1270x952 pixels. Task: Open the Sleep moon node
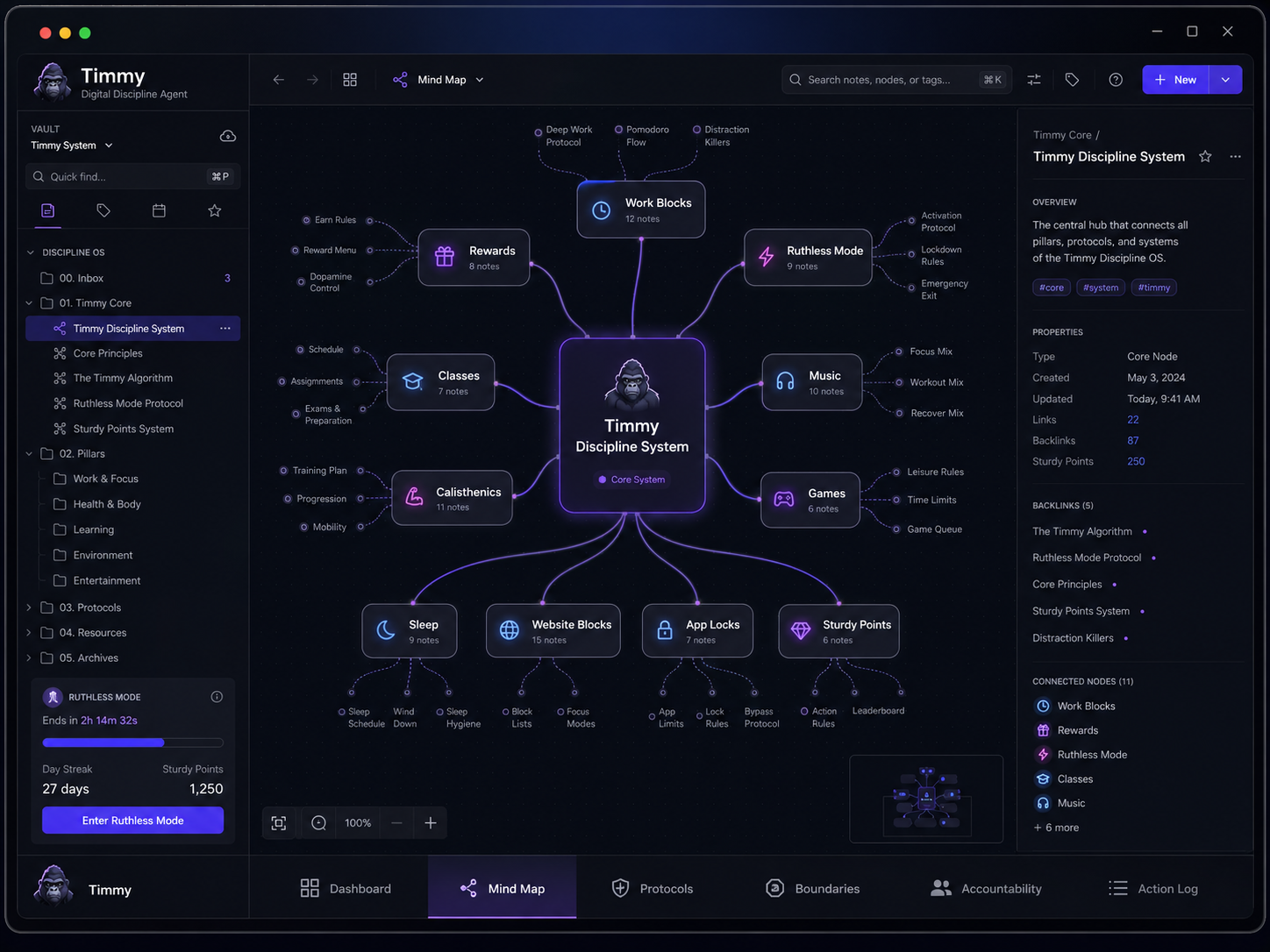(x=410, y=631)
